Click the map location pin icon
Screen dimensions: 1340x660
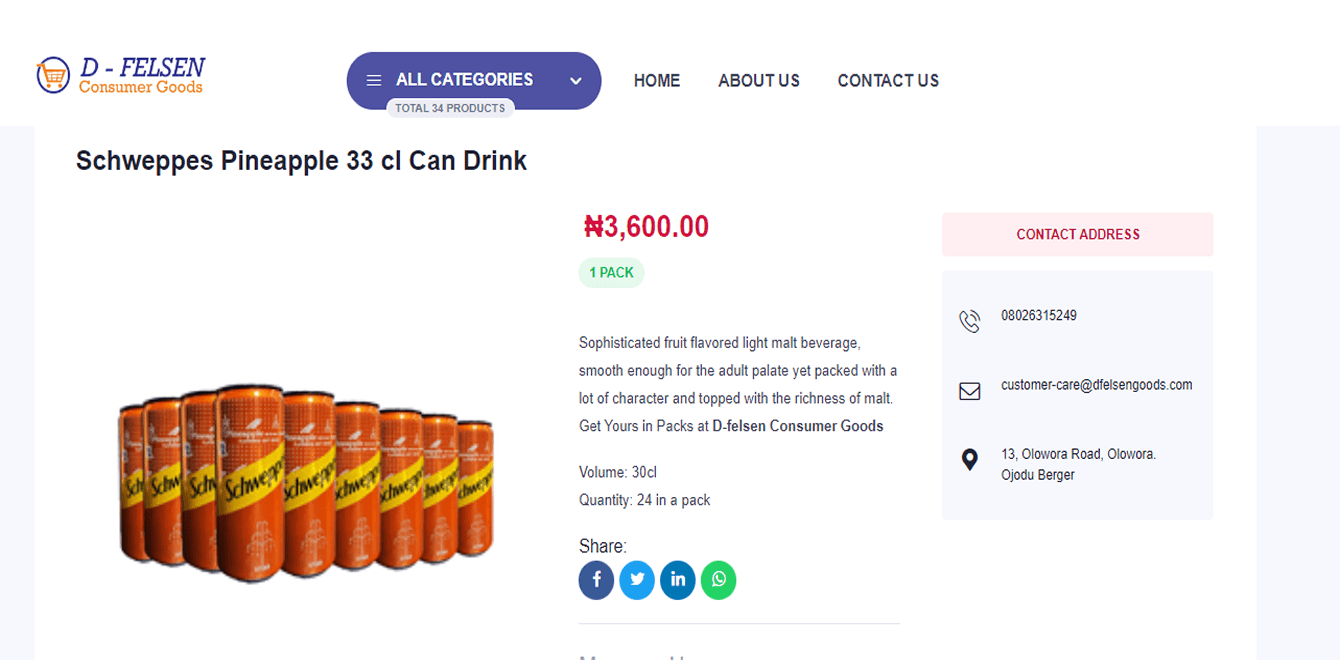click(x=969, y=460)
